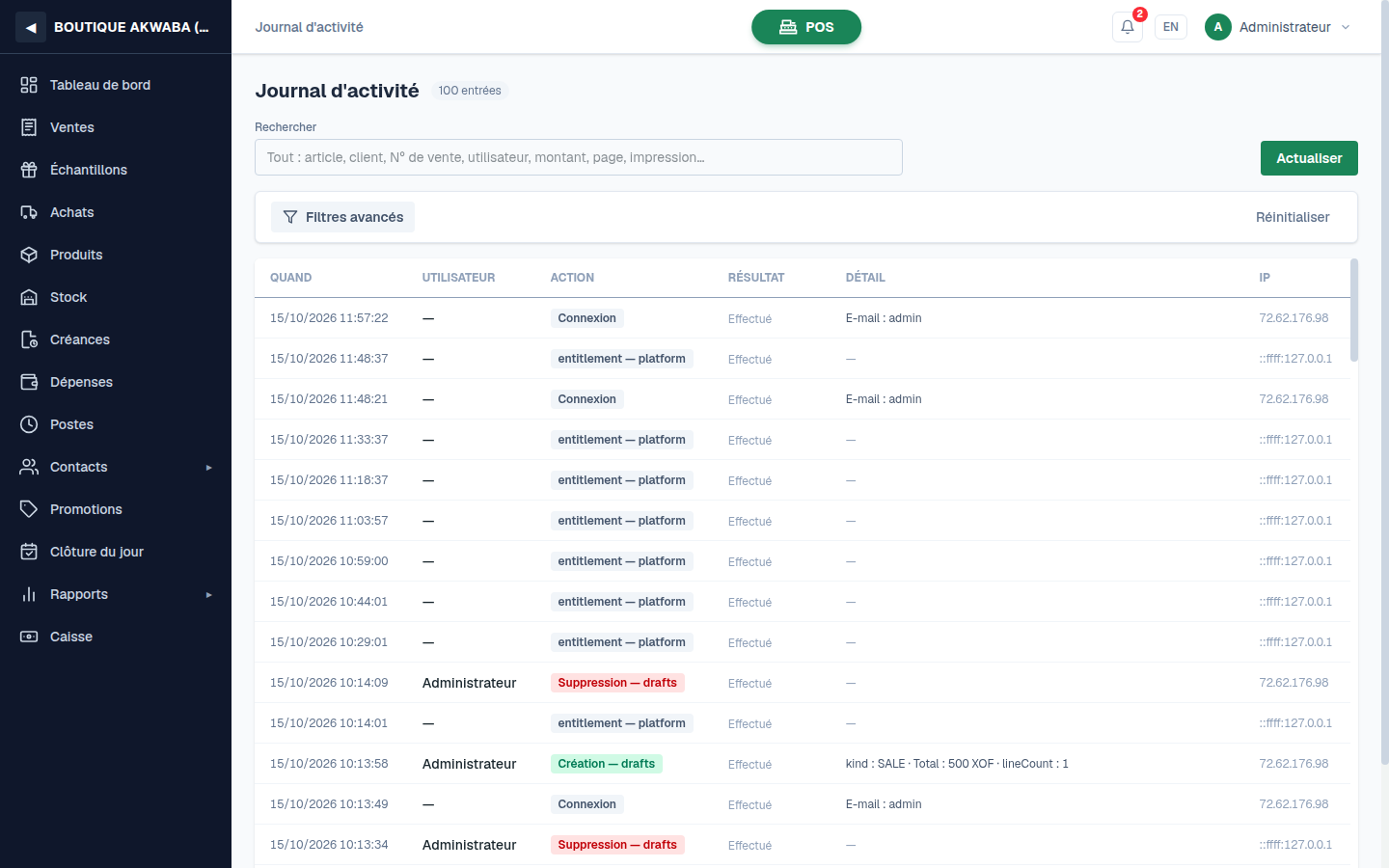1389x868 pixels.
Task: Click the 100 entrées count badge
Action: coord(470,91)
